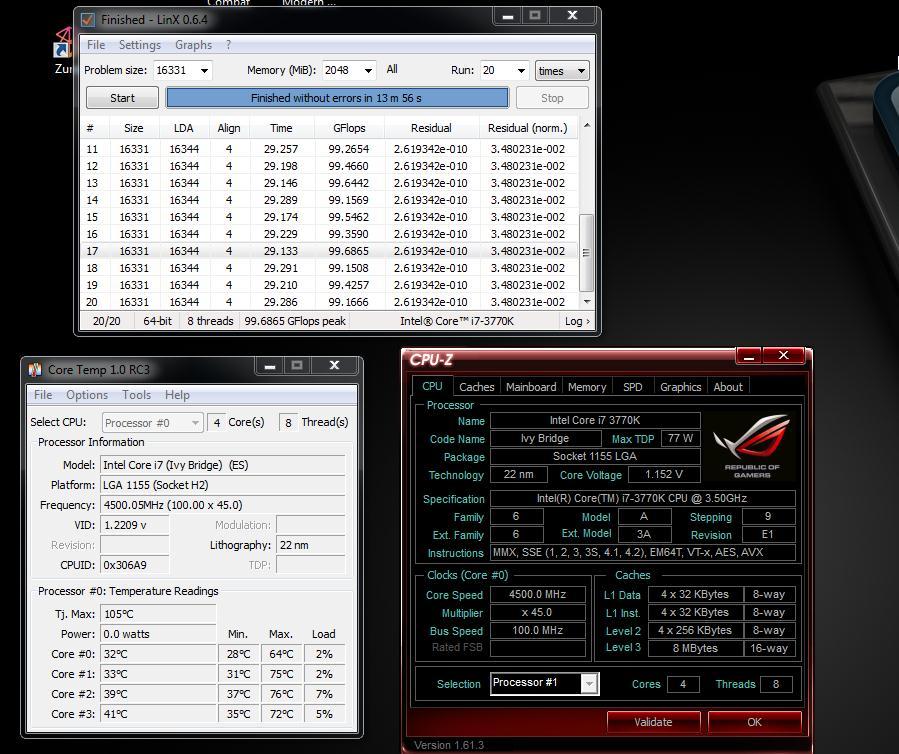Open Core Temp Options menu
This screenshot has height=754, width=899.
coord(87,395)
